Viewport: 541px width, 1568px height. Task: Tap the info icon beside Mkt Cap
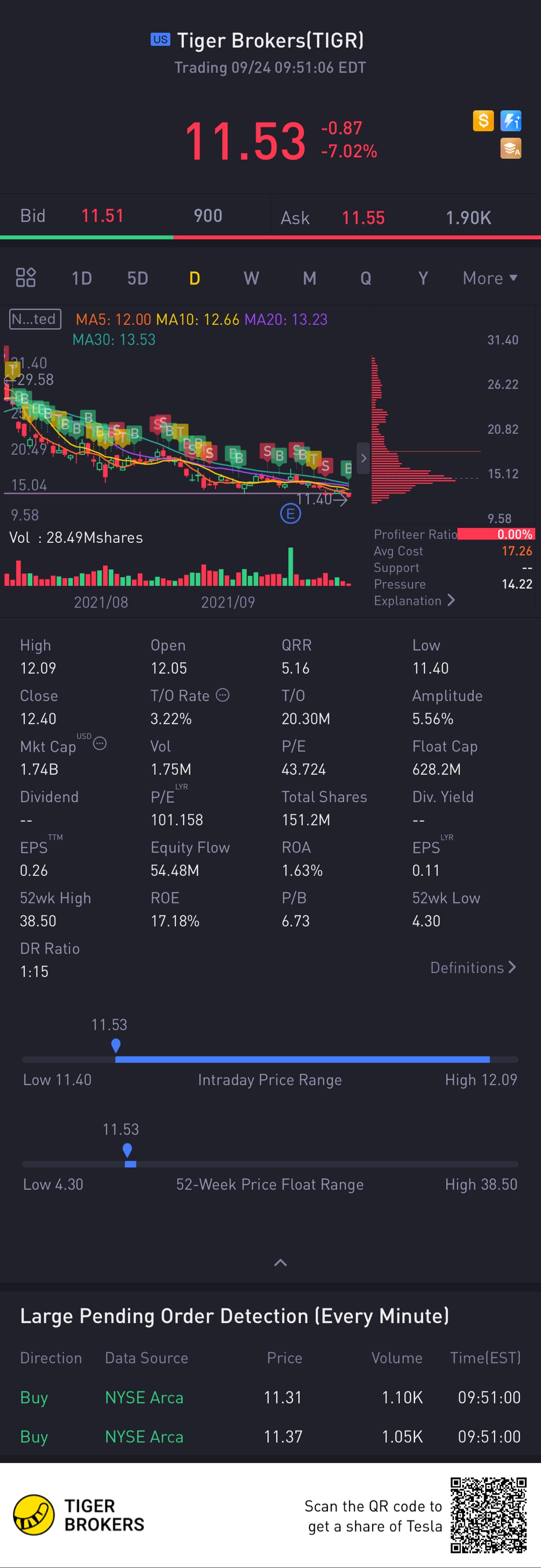pos(100,743)
